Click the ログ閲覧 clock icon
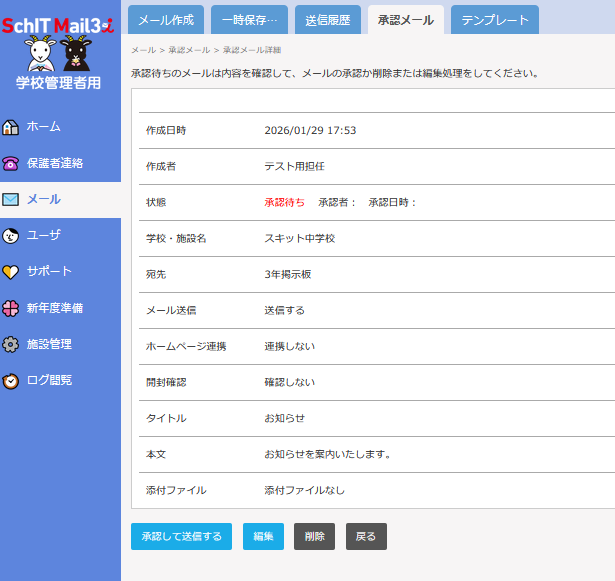The height and width of the screenshot is (581, 615). pos(11,381)
